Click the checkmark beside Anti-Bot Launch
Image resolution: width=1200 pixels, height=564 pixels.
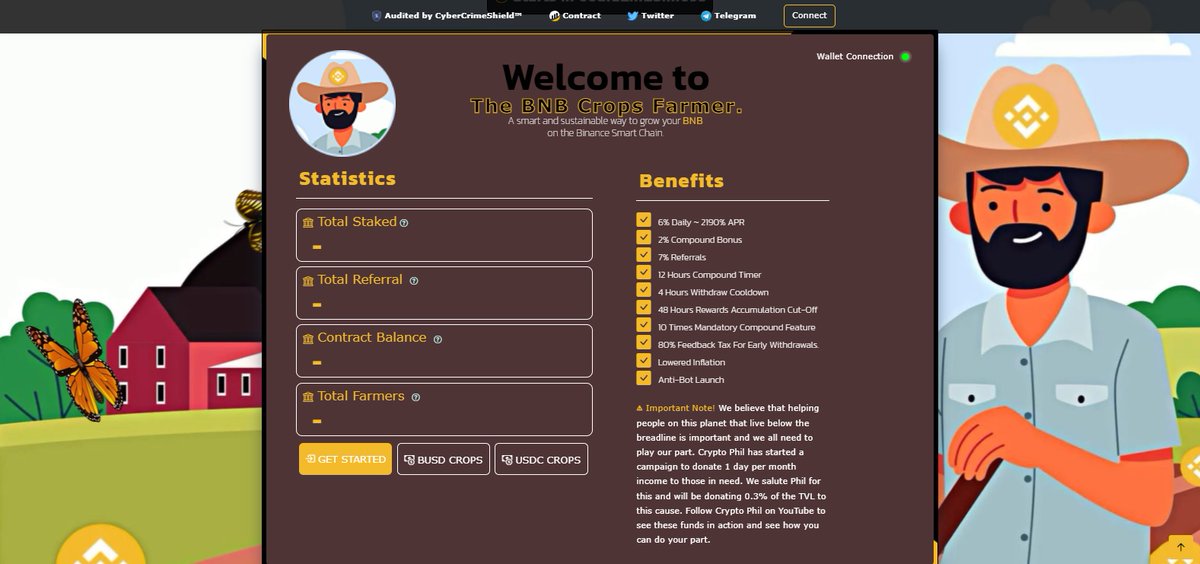tap(644, 378)
